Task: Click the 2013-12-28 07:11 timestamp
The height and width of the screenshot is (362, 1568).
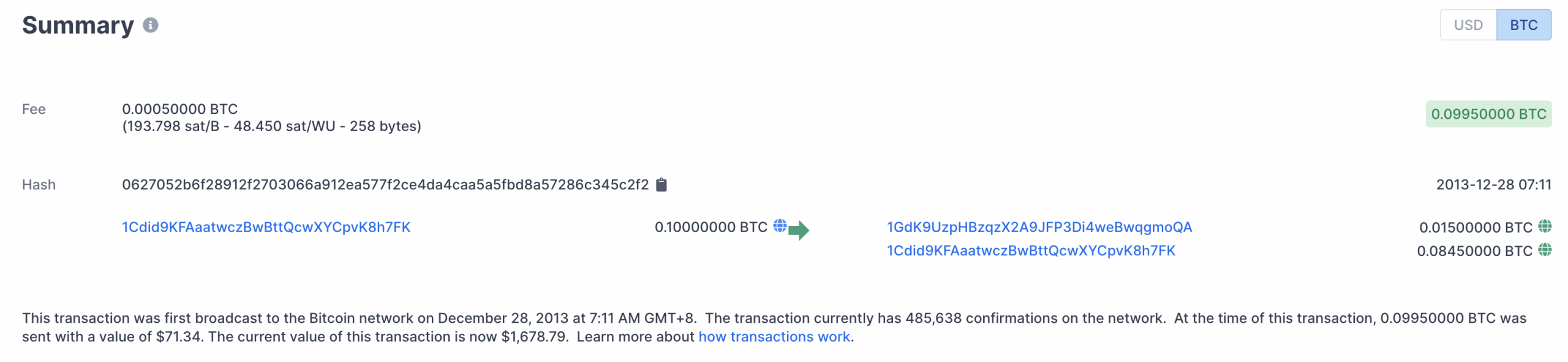Action: click(x=1493, y=185)
